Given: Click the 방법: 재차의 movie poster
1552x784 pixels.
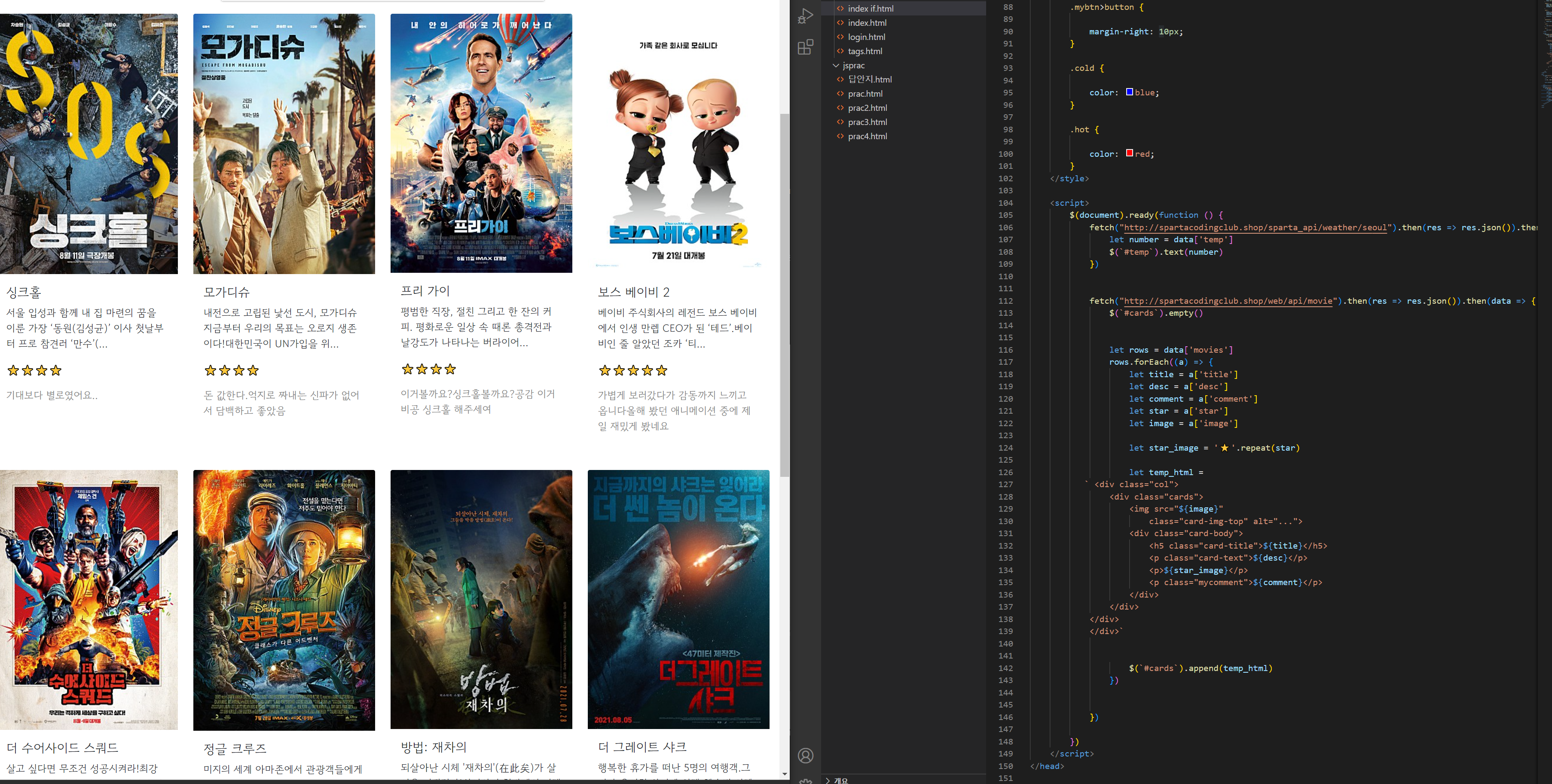Looking at the screenshot, I should tap(481, 600).
